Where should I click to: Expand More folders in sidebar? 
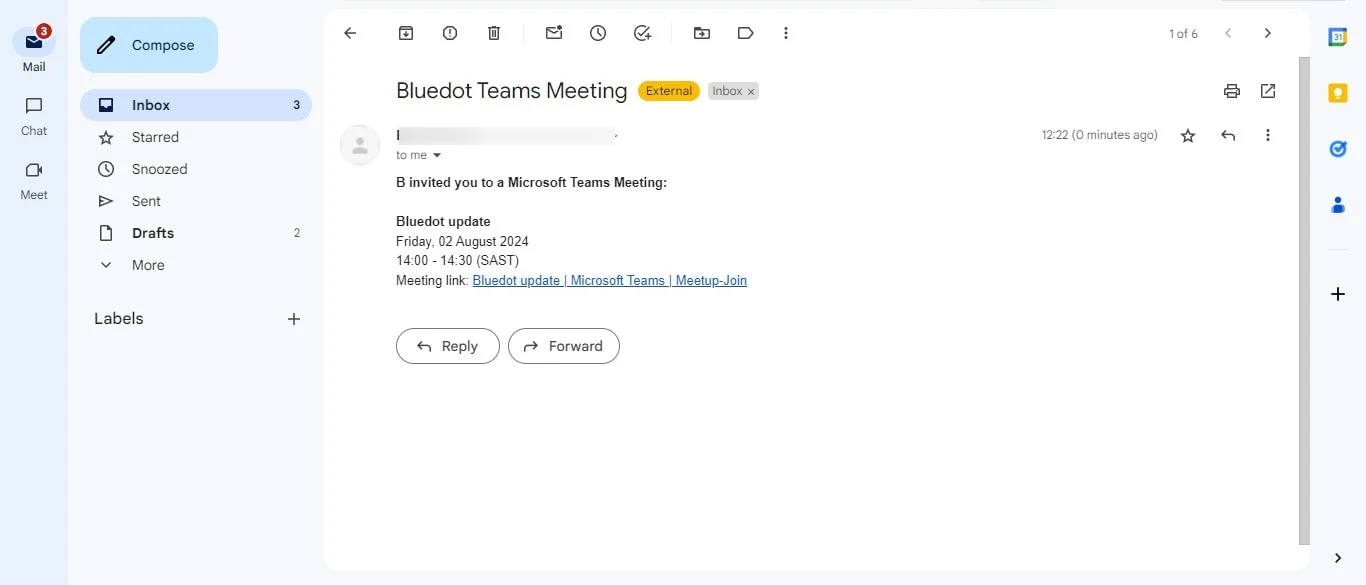196,265
